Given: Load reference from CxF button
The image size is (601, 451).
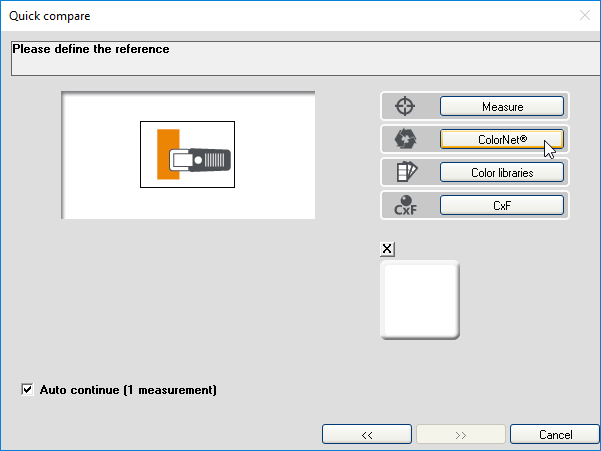Looking at the screenshot, I should click(502, 205).
